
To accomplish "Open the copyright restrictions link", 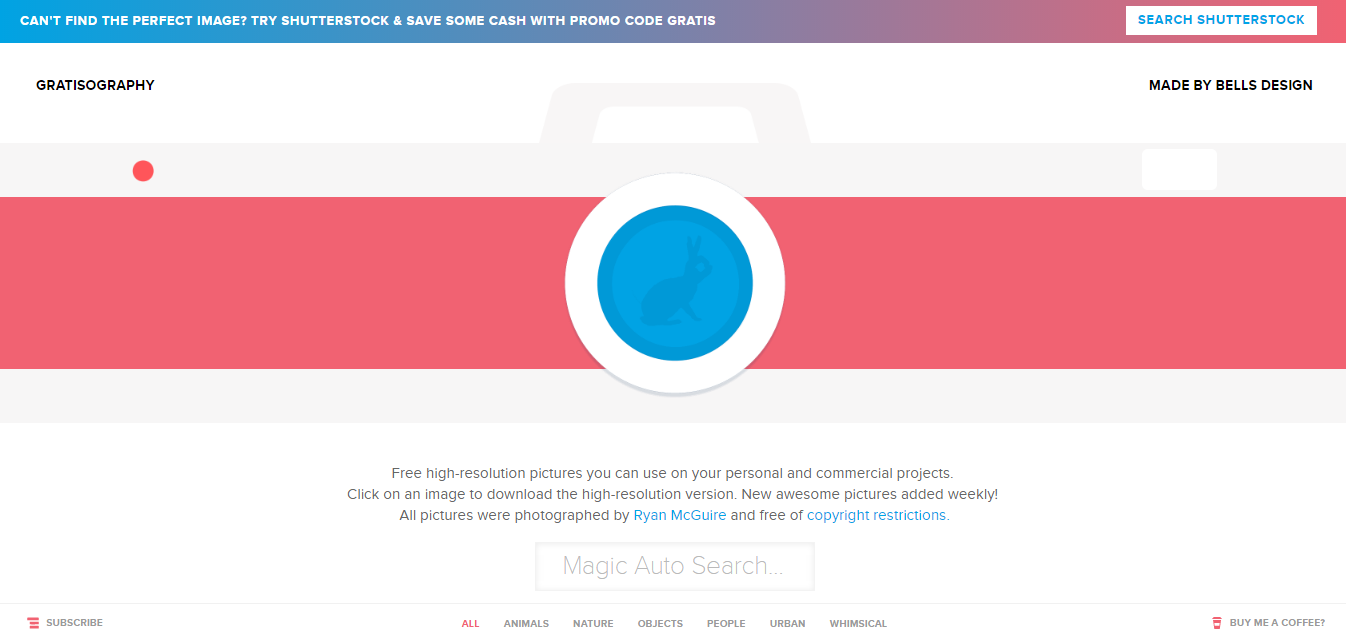I will (876, 515).
